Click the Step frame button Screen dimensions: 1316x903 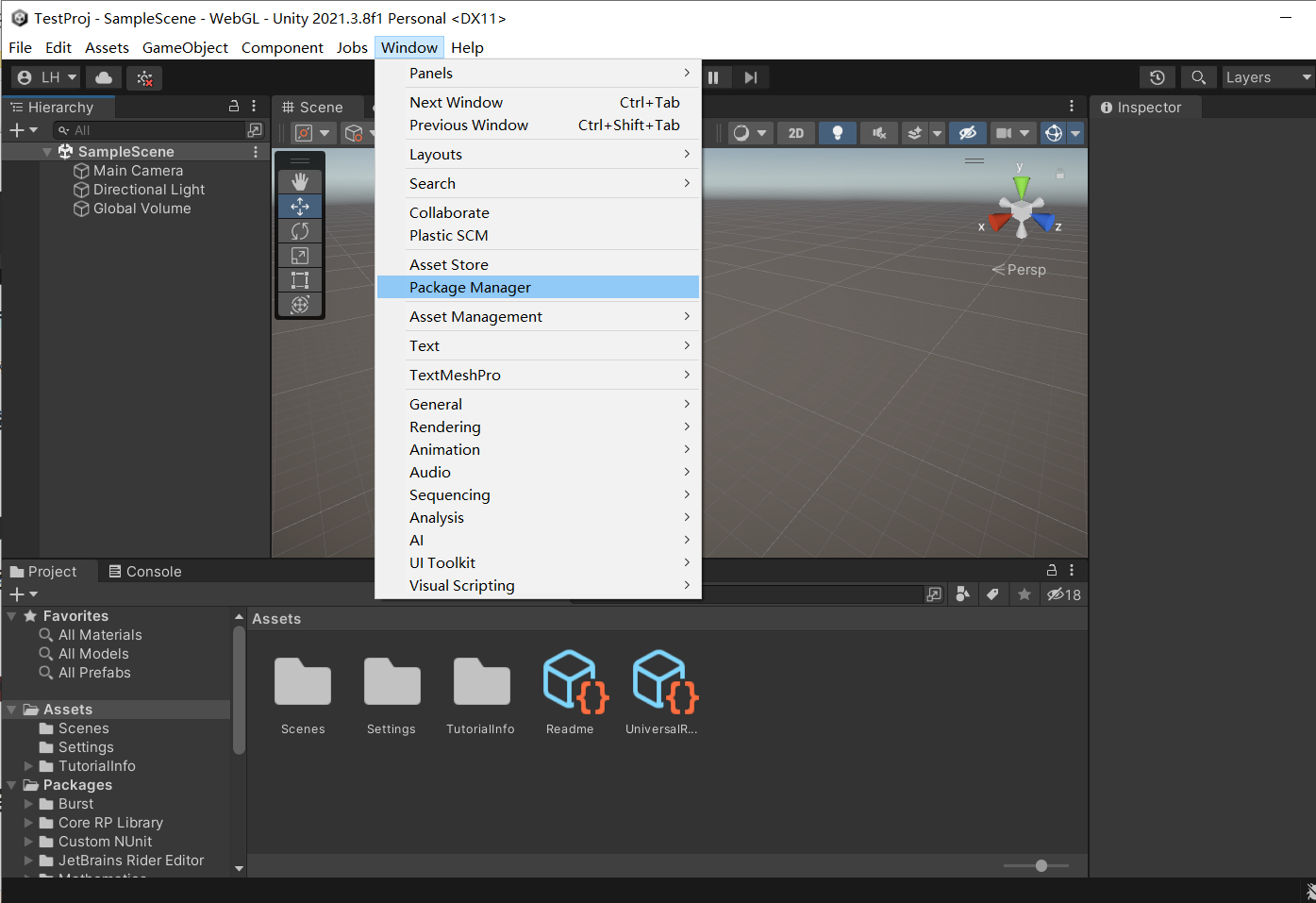pyautogui.click(x=750, y=77)
